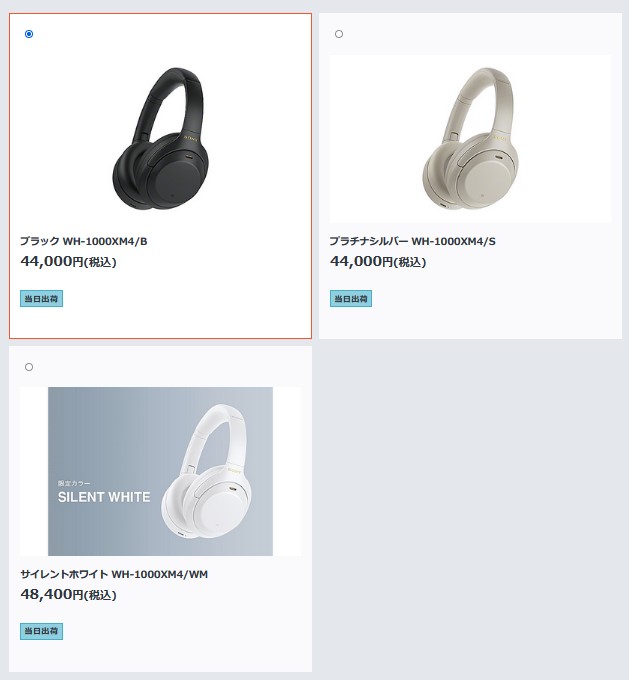Click the サイレントホワイト WH-1000XM4/WM product name
This screenshot has height=680, width=629.
click(114, 574)
